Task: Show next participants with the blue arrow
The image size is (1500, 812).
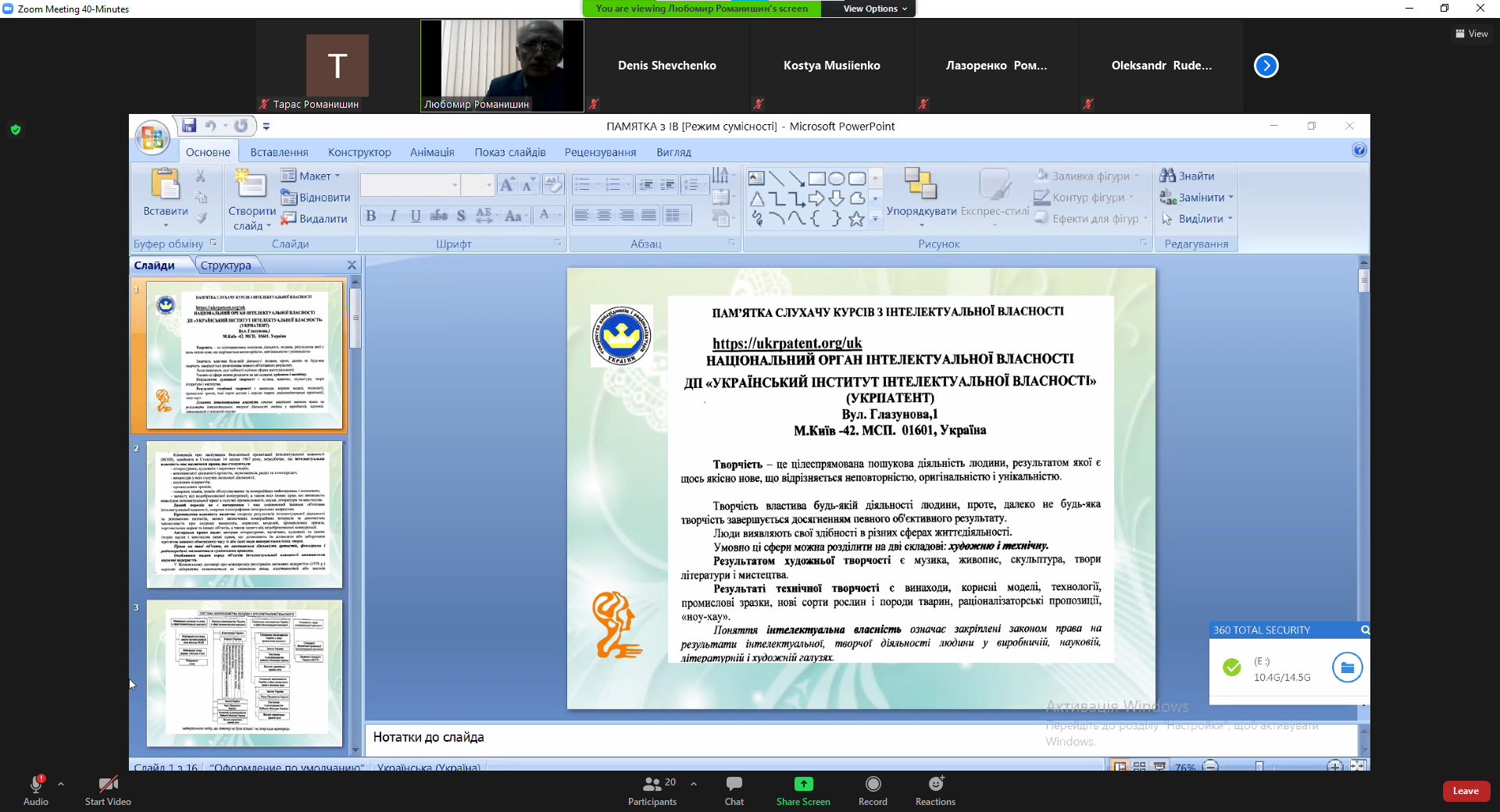Action: pyautogui.click(x=1266, y=66)
